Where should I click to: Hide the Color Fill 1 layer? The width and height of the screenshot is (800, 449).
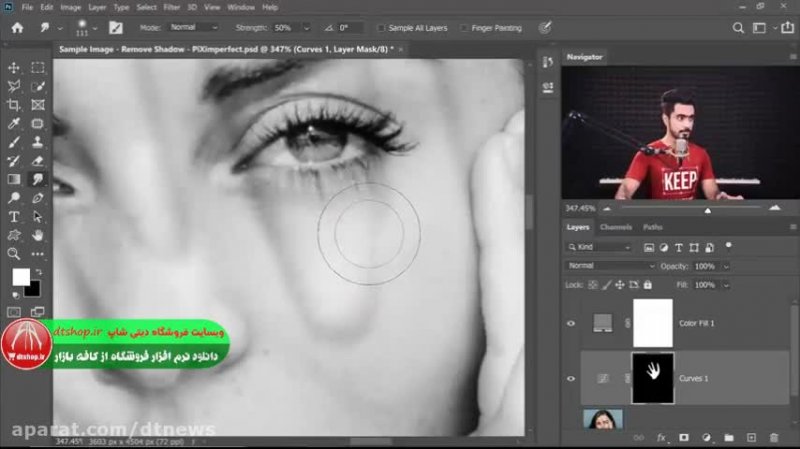[x=571, y=324]
